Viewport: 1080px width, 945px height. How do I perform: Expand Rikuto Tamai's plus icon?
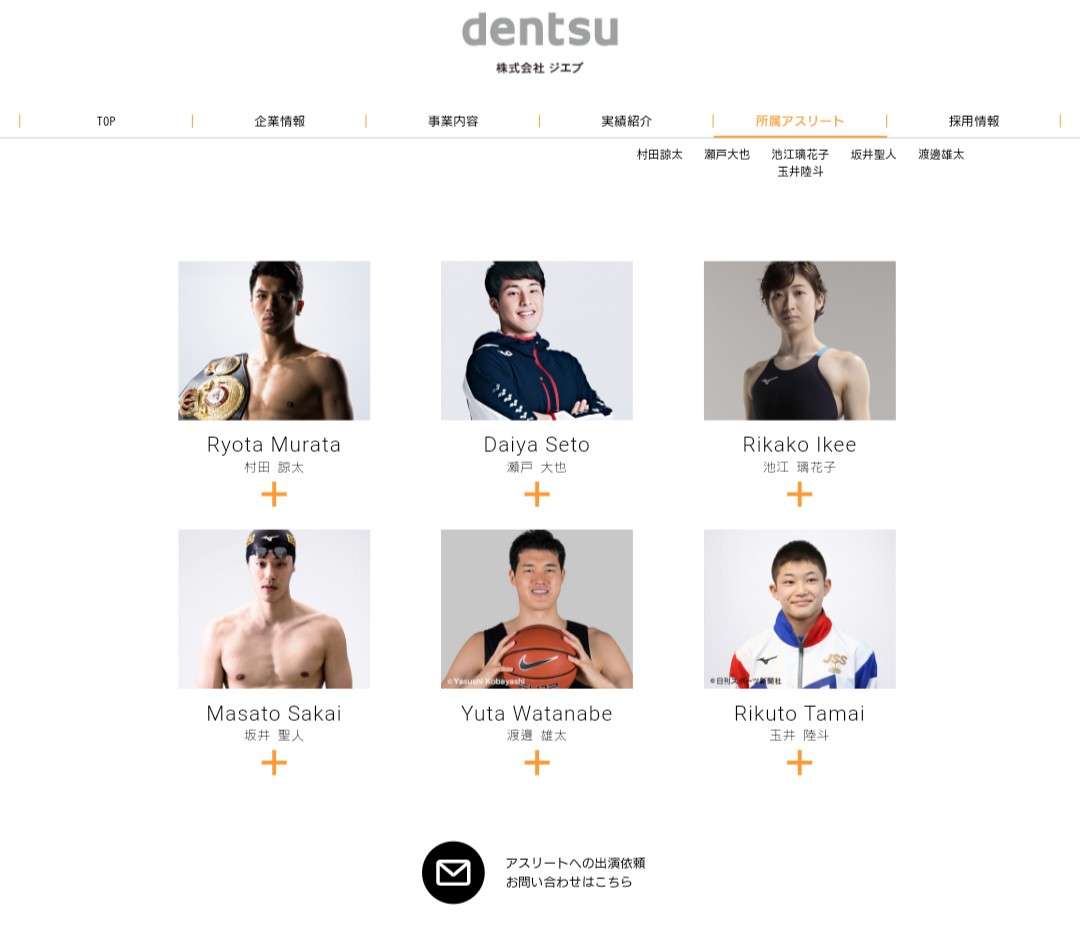(x=799, y=762)
